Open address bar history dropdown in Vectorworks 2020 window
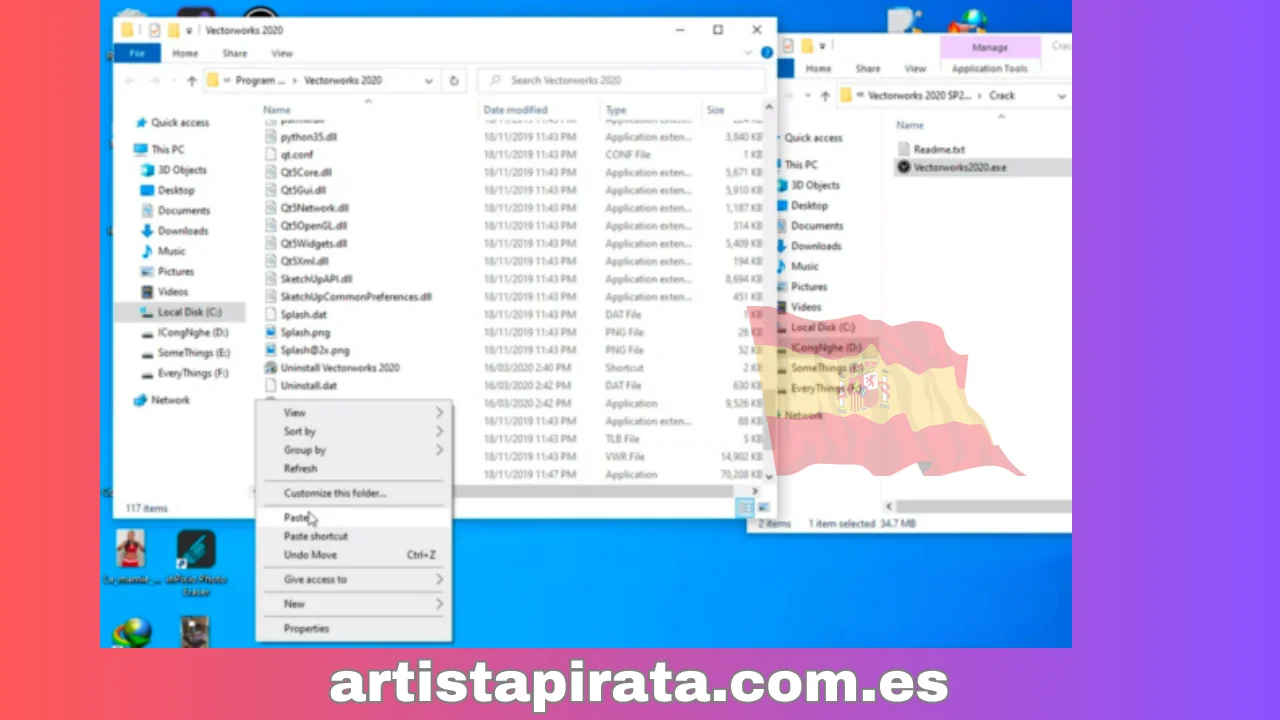 click(429, 81)
